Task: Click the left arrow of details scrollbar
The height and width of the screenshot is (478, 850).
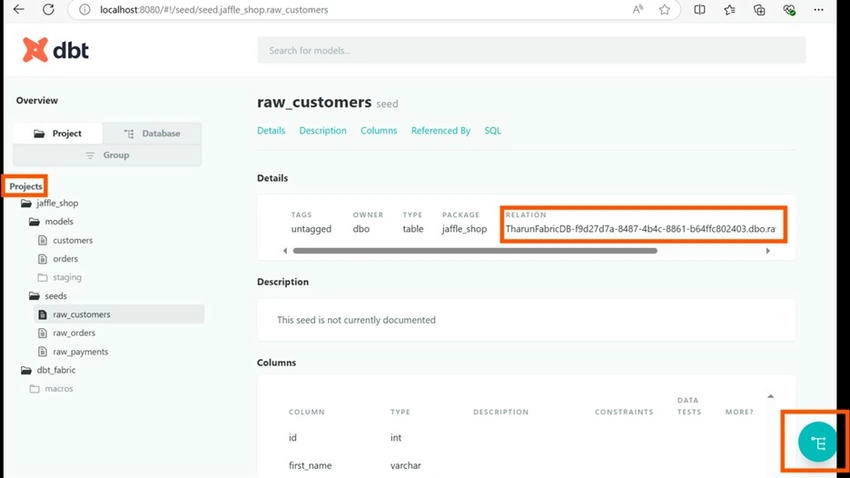Action: pos(285,251)
